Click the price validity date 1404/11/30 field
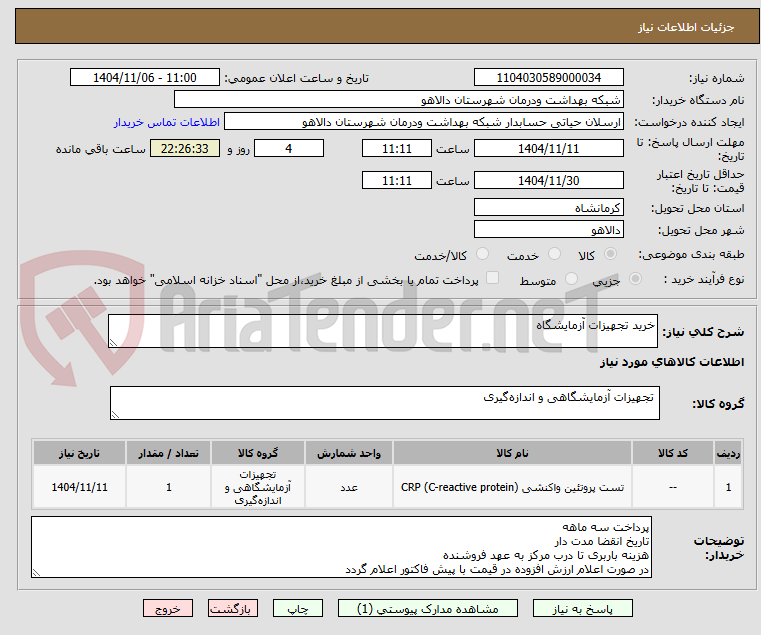761x635 pixels. point(548,181)
